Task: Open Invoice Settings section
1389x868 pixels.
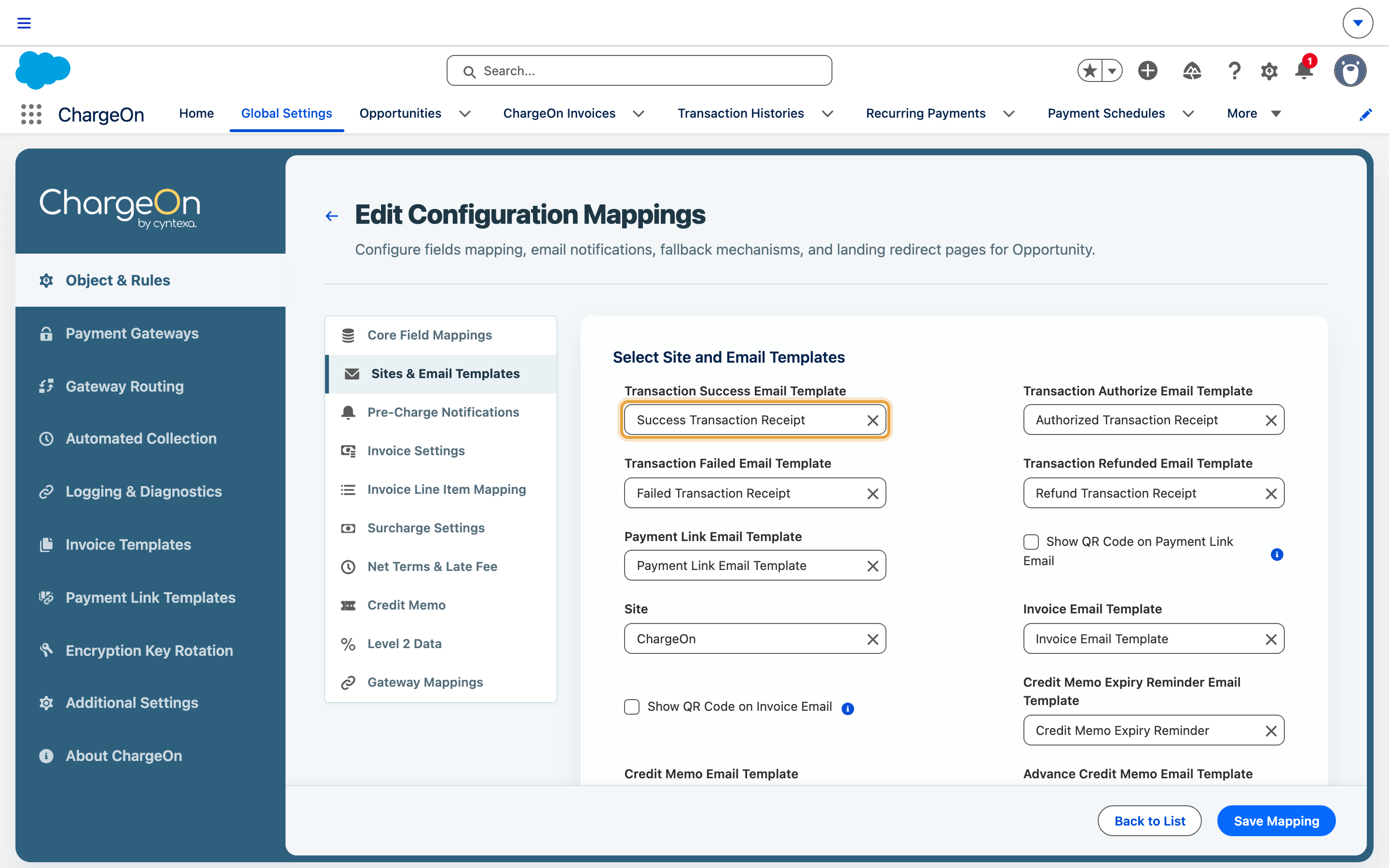Action: [x=441, y=451]
